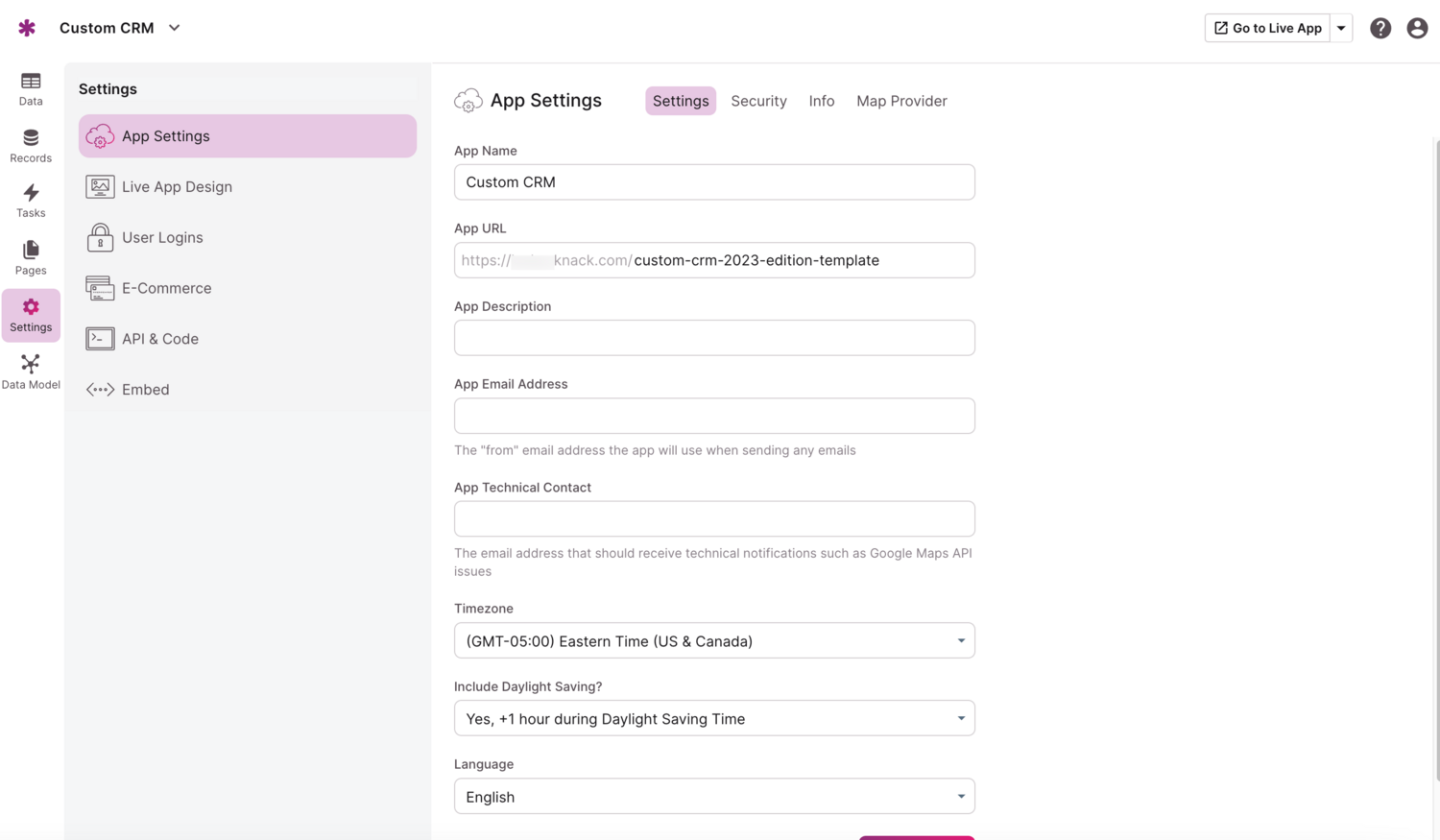
Task: Click the Live App Design picture icon
Action: click(x=100, y=186)
